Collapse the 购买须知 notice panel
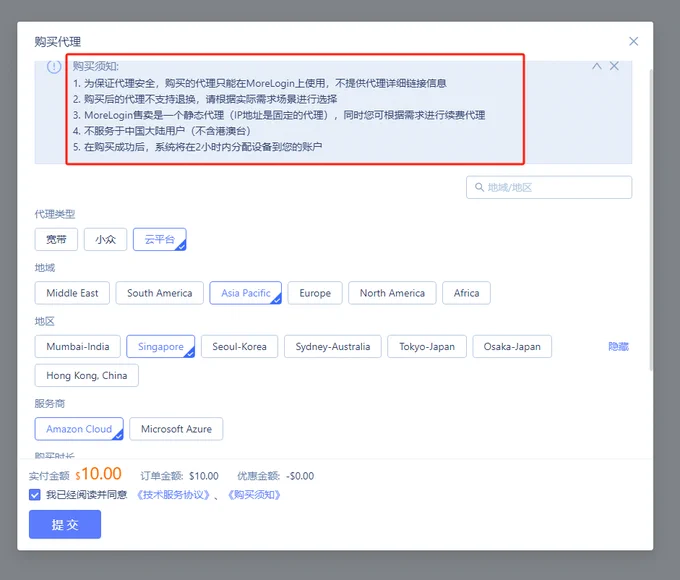Image resolution: width=680 pixels, height=580 pixels. click(597, 66)
